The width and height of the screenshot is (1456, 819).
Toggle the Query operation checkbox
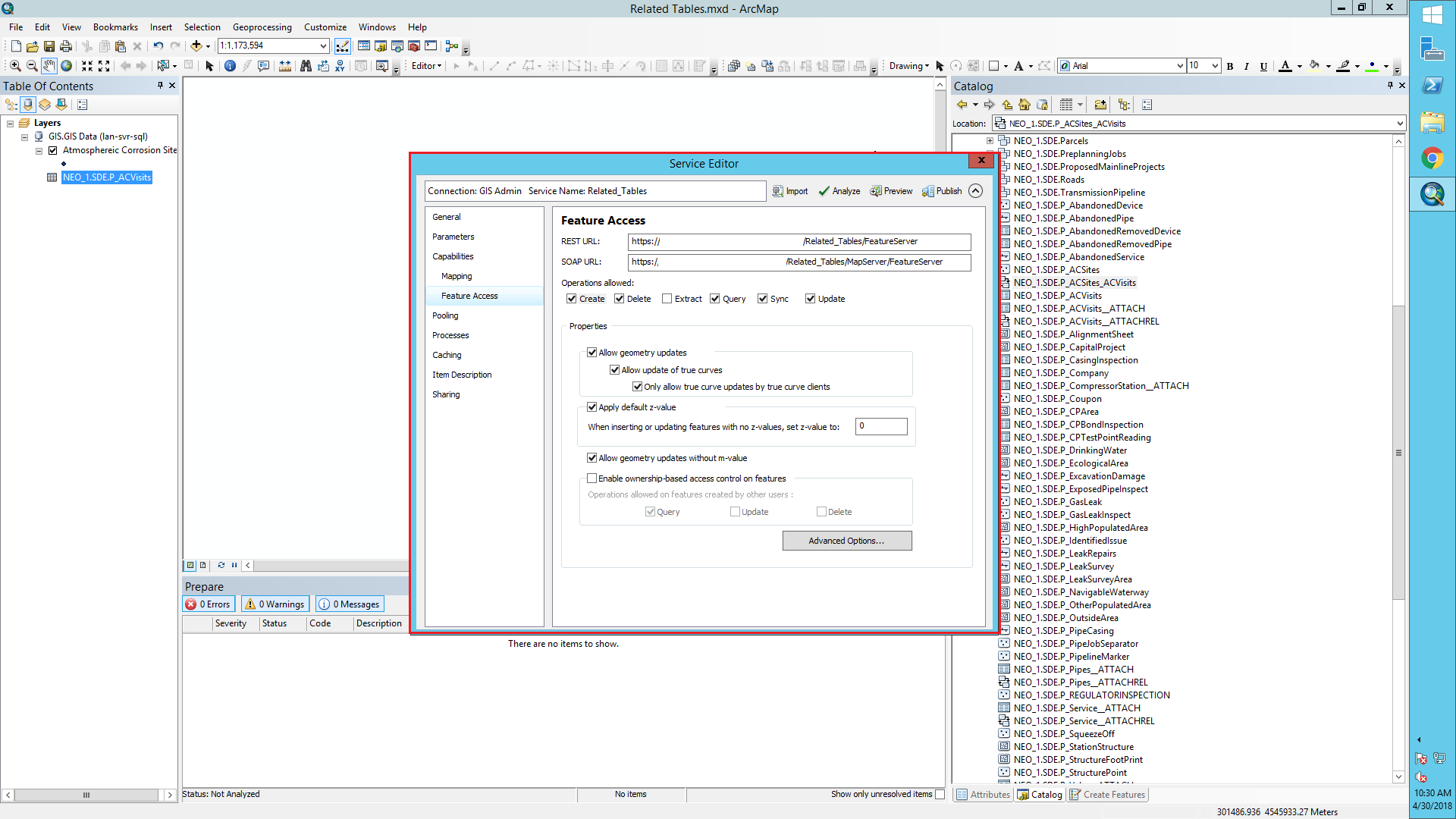pyautogui.click(x=715, y=299)
